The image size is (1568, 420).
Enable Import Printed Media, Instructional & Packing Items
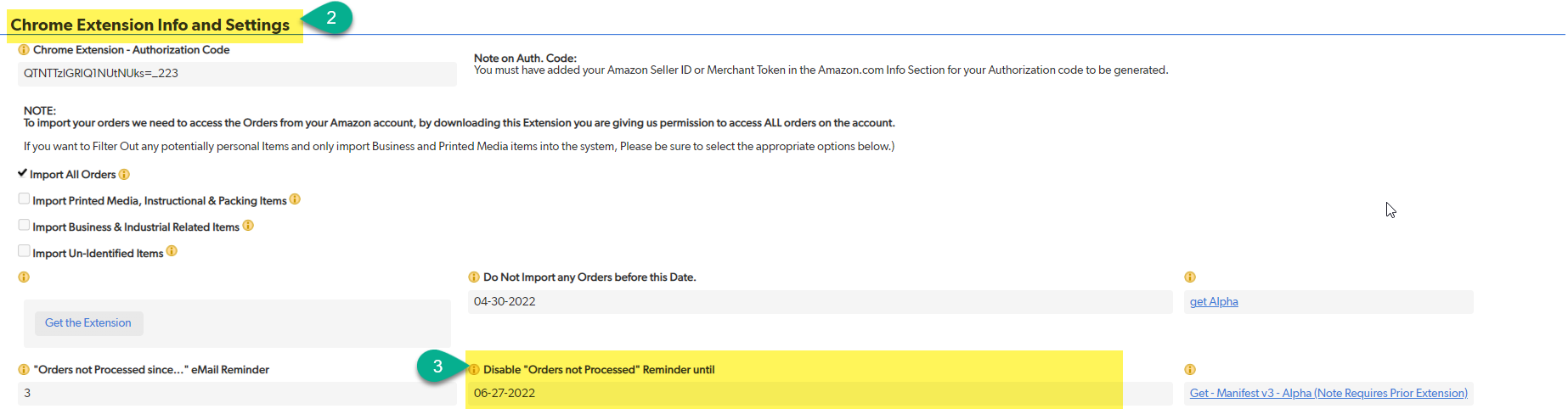24,199
